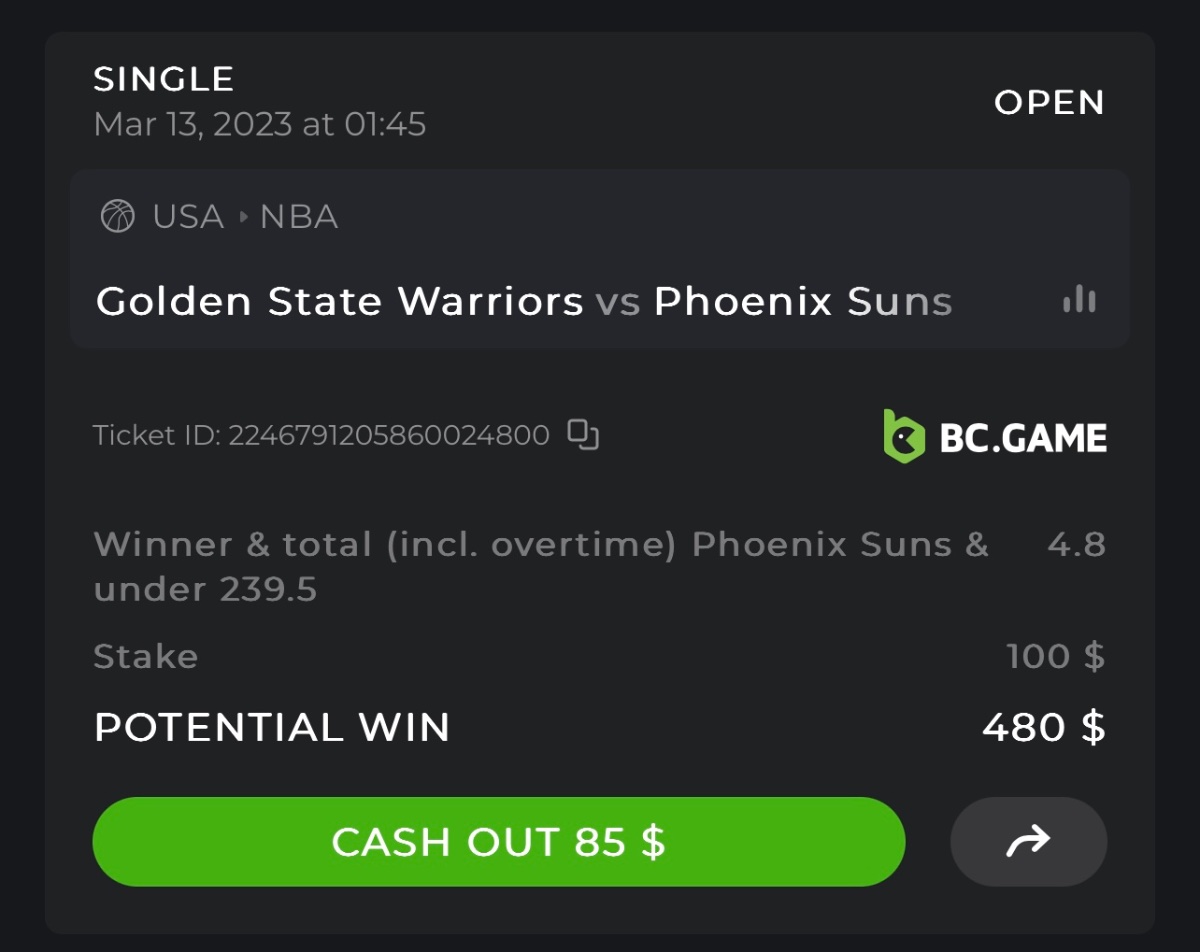
Task: Click the POTENTIAL WIN label
Action: coord(272,727)
